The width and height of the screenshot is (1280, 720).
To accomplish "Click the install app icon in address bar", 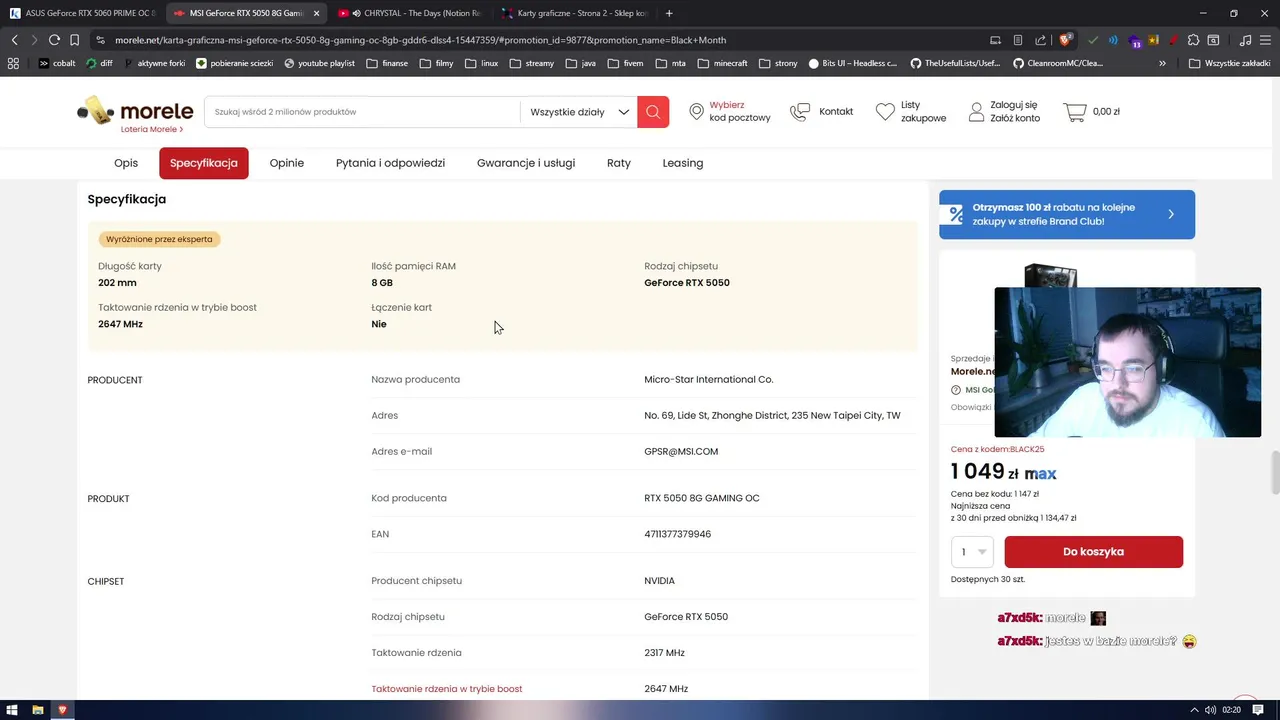I will tap(995, 40).
